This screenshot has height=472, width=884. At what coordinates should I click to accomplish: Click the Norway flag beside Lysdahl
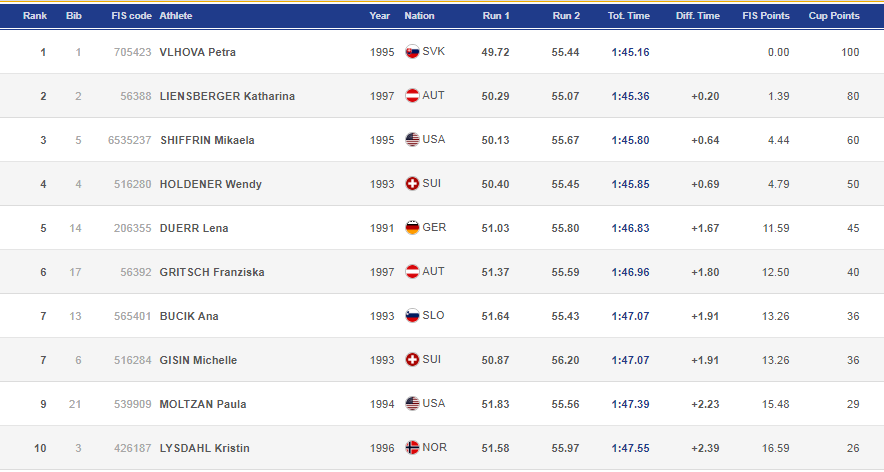(x=412, y=447)
